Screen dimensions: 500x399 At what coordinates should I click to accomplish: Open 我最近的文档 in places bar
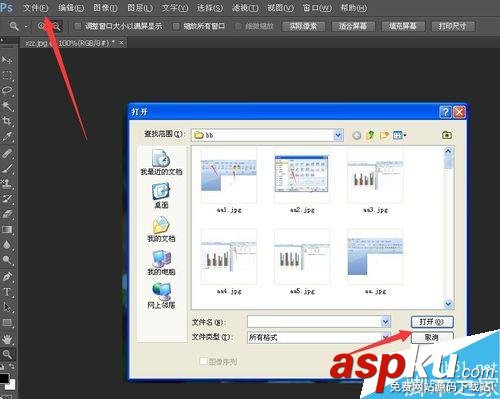pyautogui.click(x=161, y=163)
